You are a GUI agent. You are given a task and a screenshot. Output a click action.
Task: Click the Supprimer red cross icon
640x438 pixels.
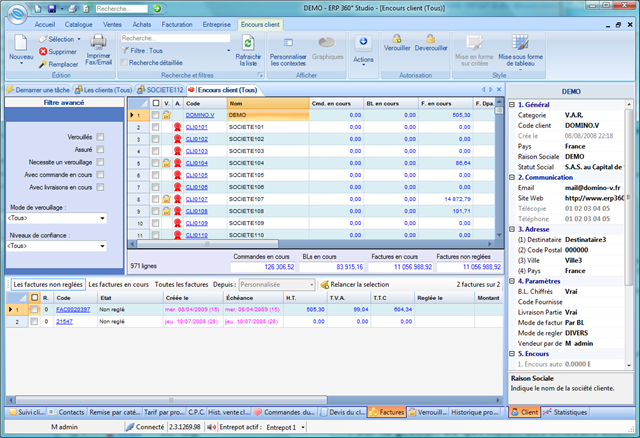(43, 52)
